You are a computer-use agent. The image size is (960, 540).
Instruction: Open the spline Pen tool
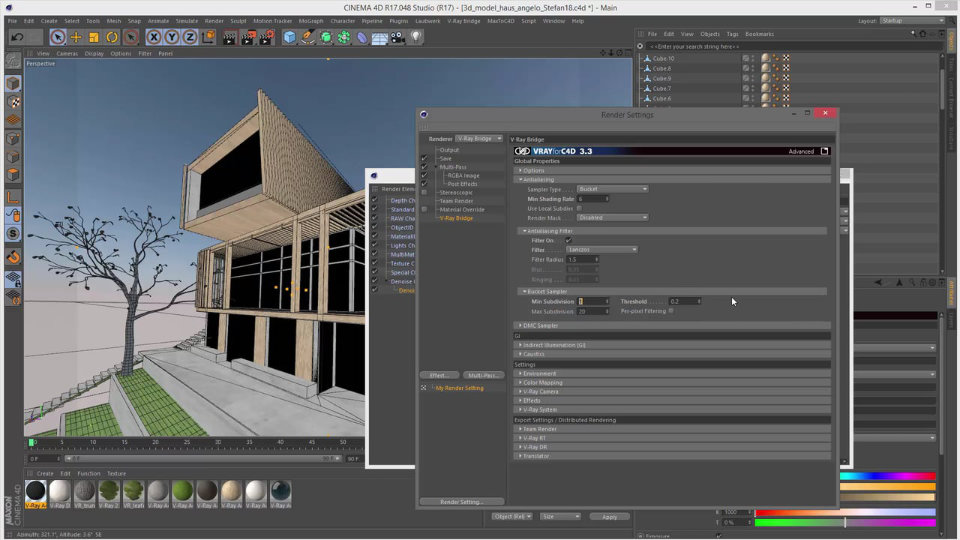[308, 37]
